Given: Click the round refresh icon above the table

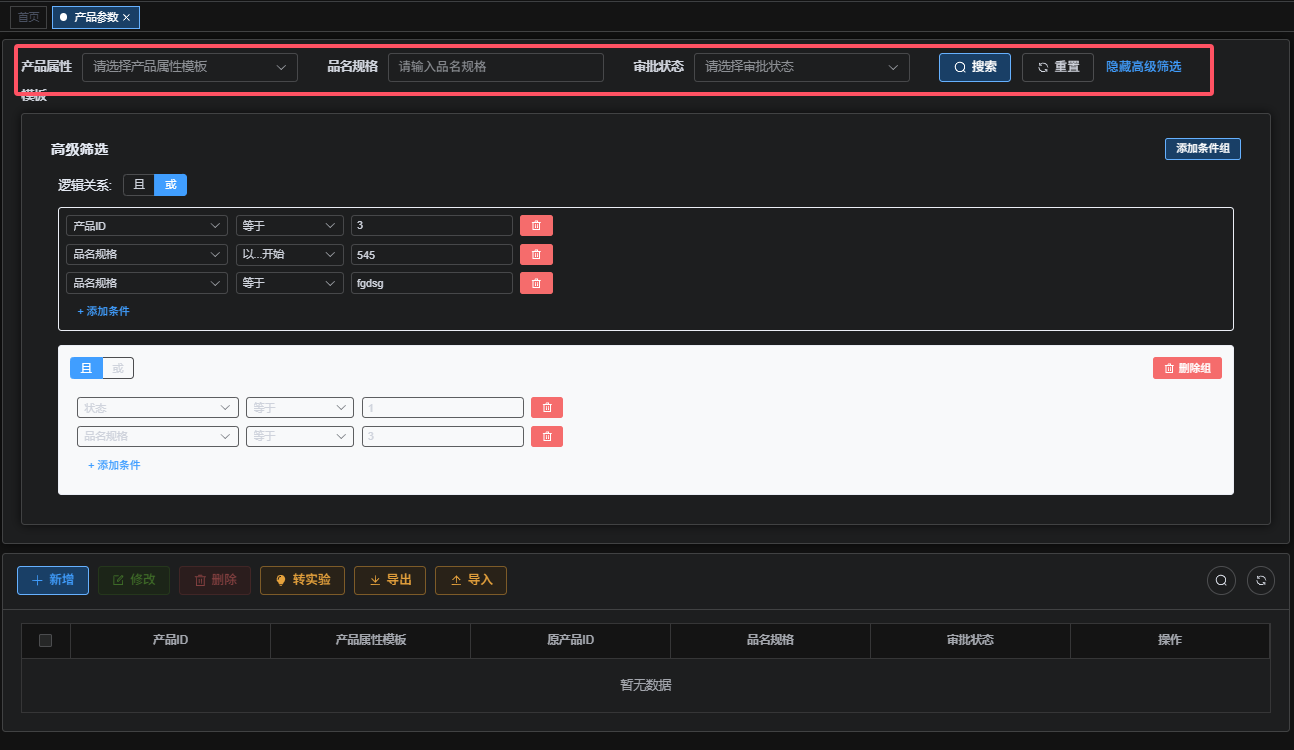Looking at the screenshot, I should (x=1261, y=580).
